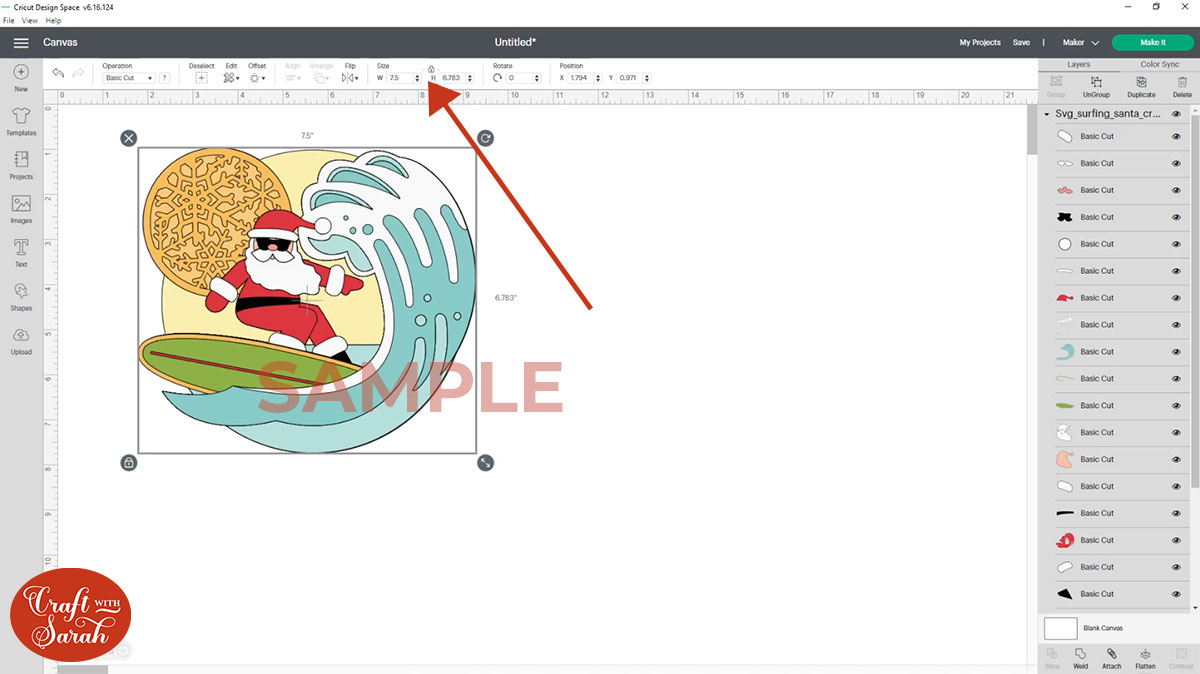Undo the last action
The width and height of the screenshot is (1200, 674).
(58, 73)
